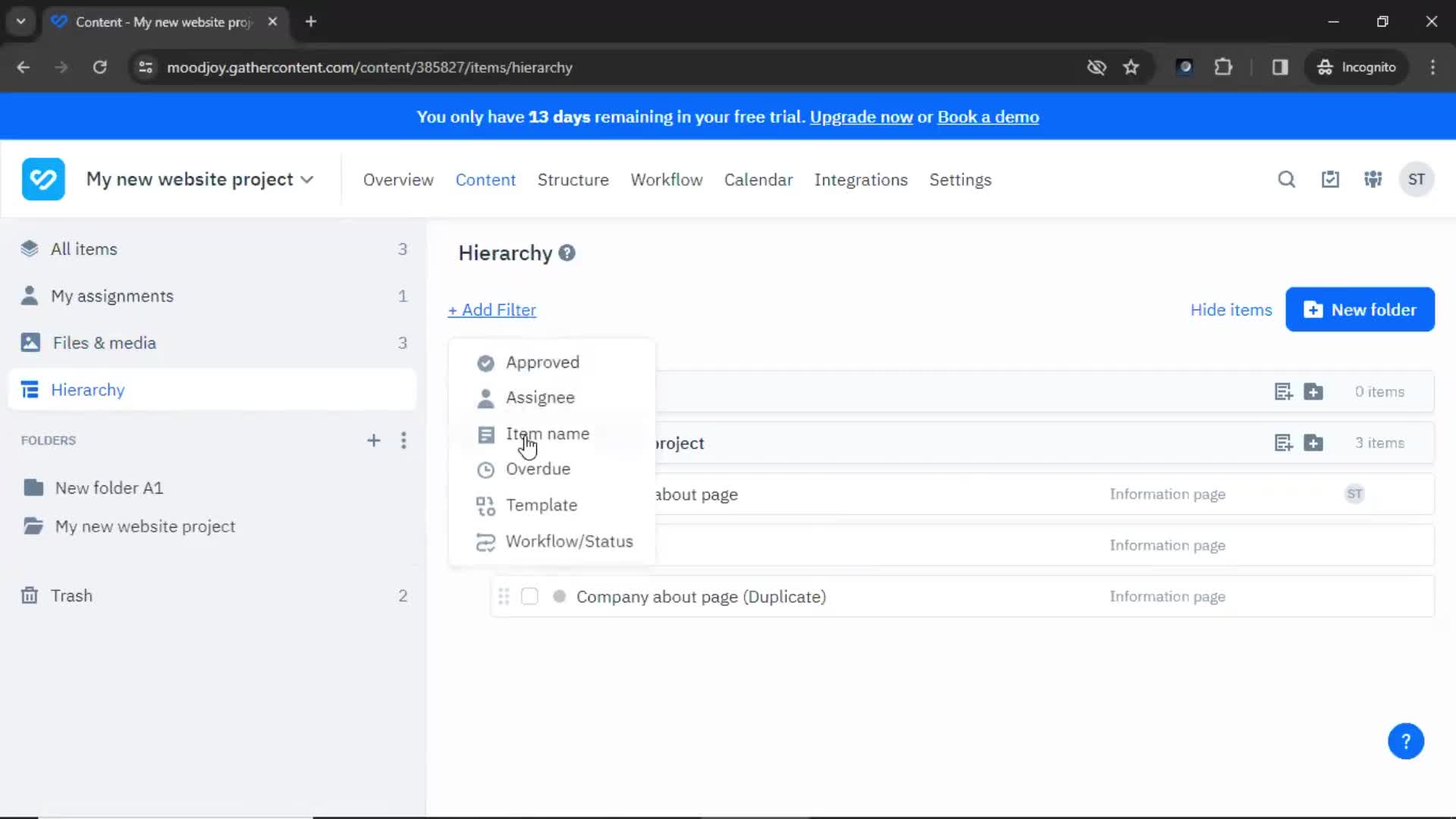The image size is (1456, 819).
Task: Open the ST user avatar menu
Action: coord(1416,180)
